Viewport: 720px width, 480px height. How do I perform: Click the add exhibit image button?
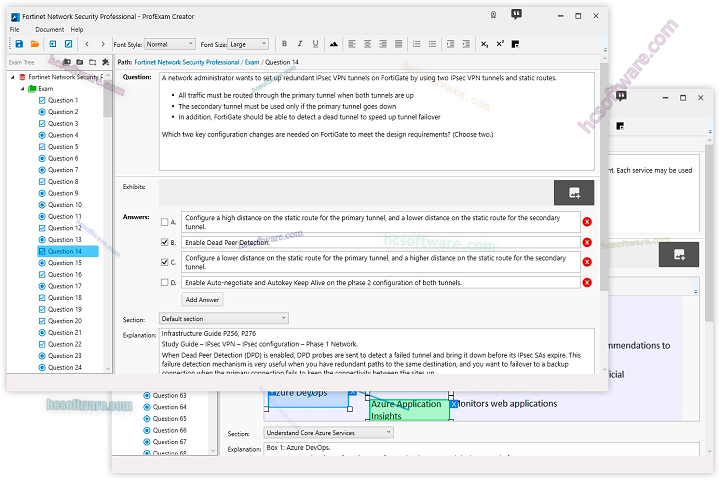[x=574, y=192]
